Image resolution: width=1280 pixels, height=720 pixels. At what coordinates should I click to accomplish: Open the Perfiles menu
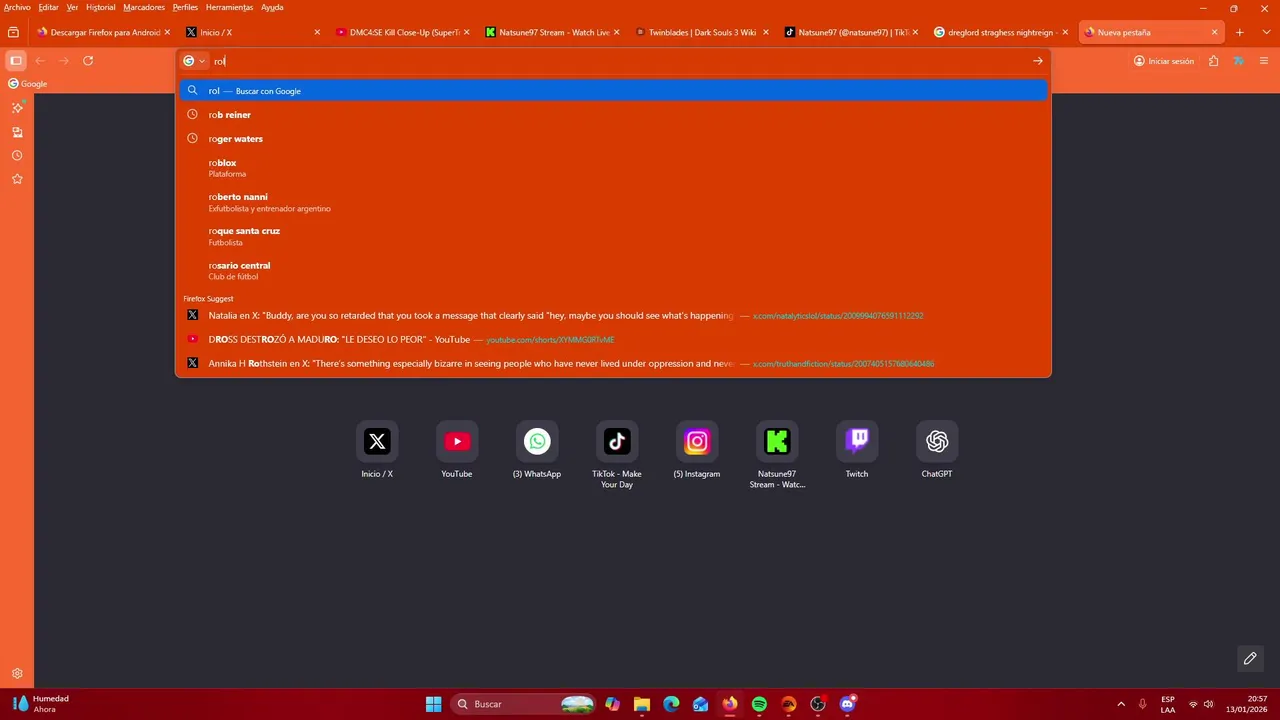[185, 7]
